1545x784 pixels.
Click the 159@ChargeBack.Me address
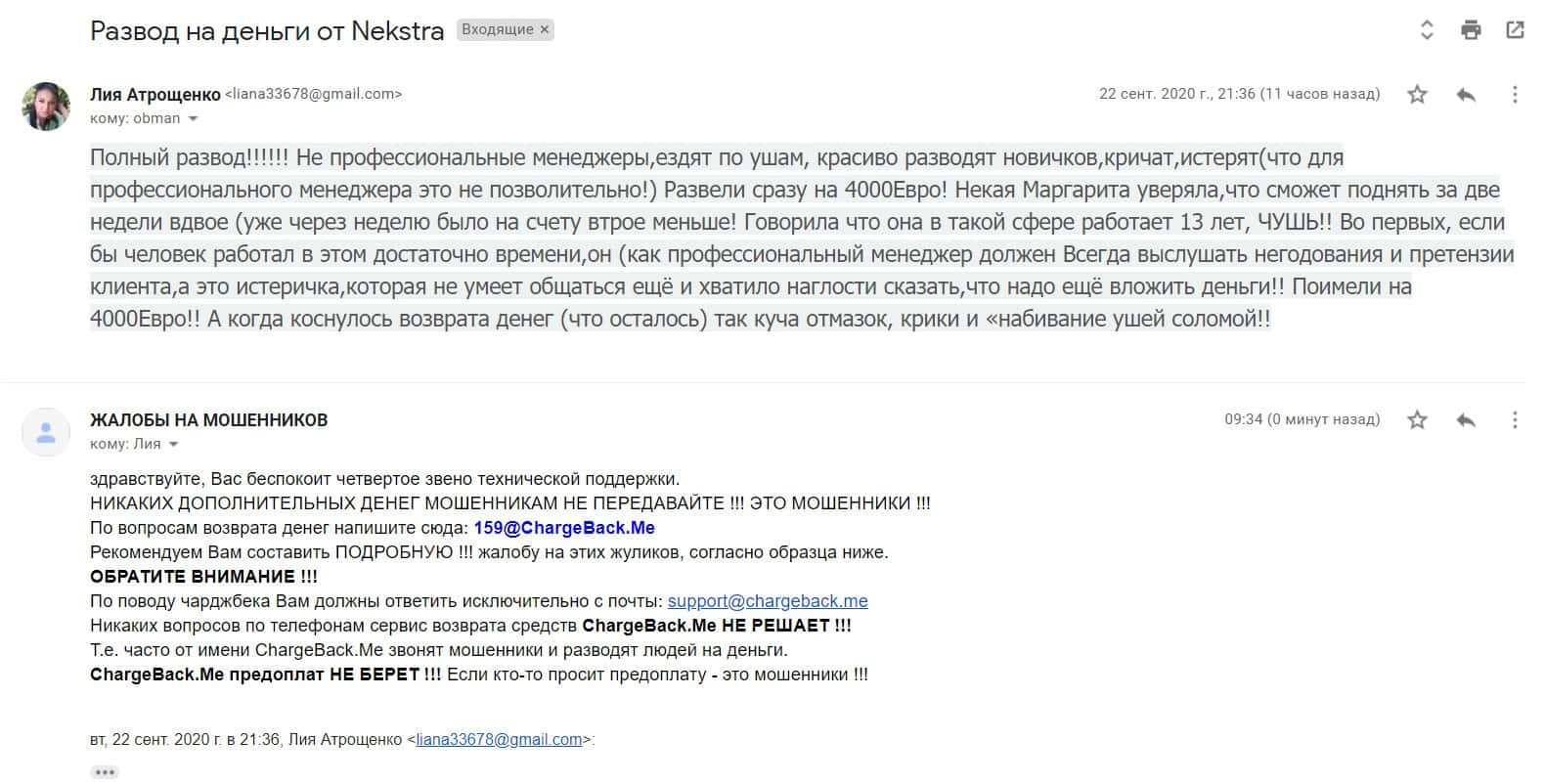[x=564, y=528]
